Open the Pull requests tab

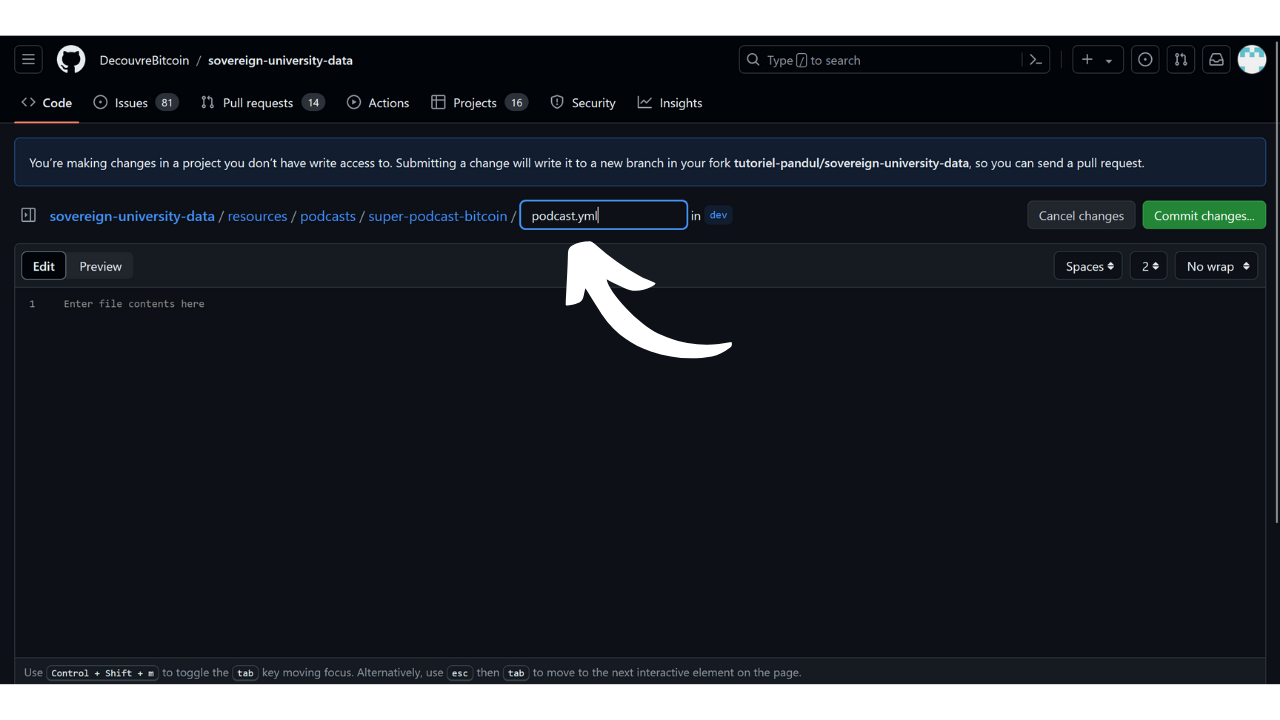pos(262,103)
